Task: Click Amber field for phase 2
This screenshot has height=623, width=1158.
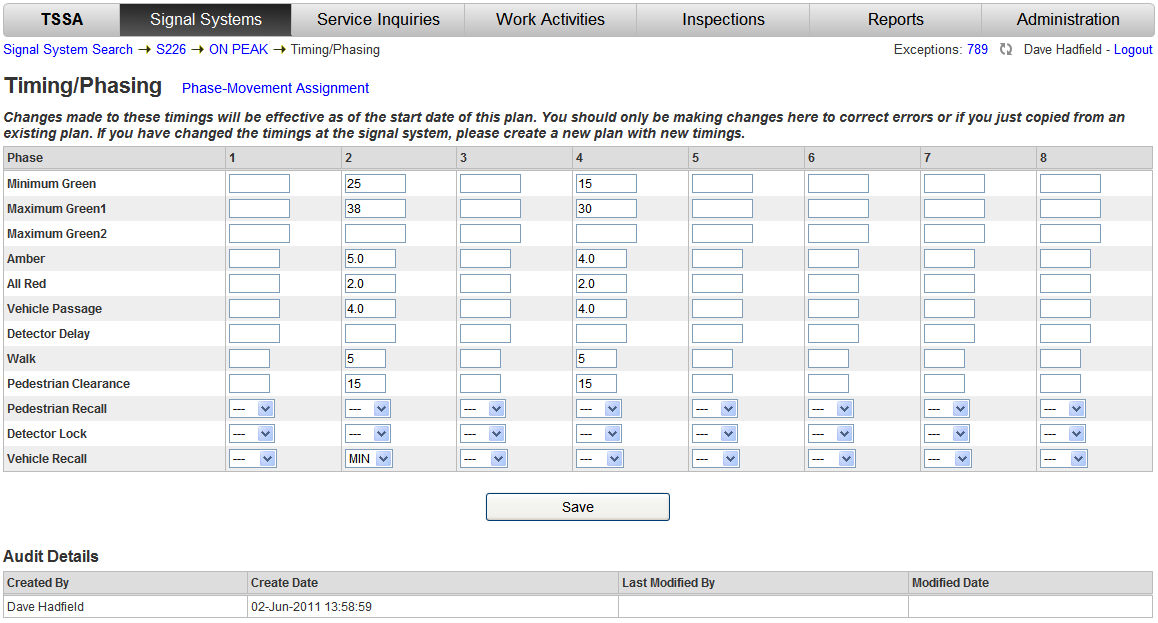Action: click(370, 259)
